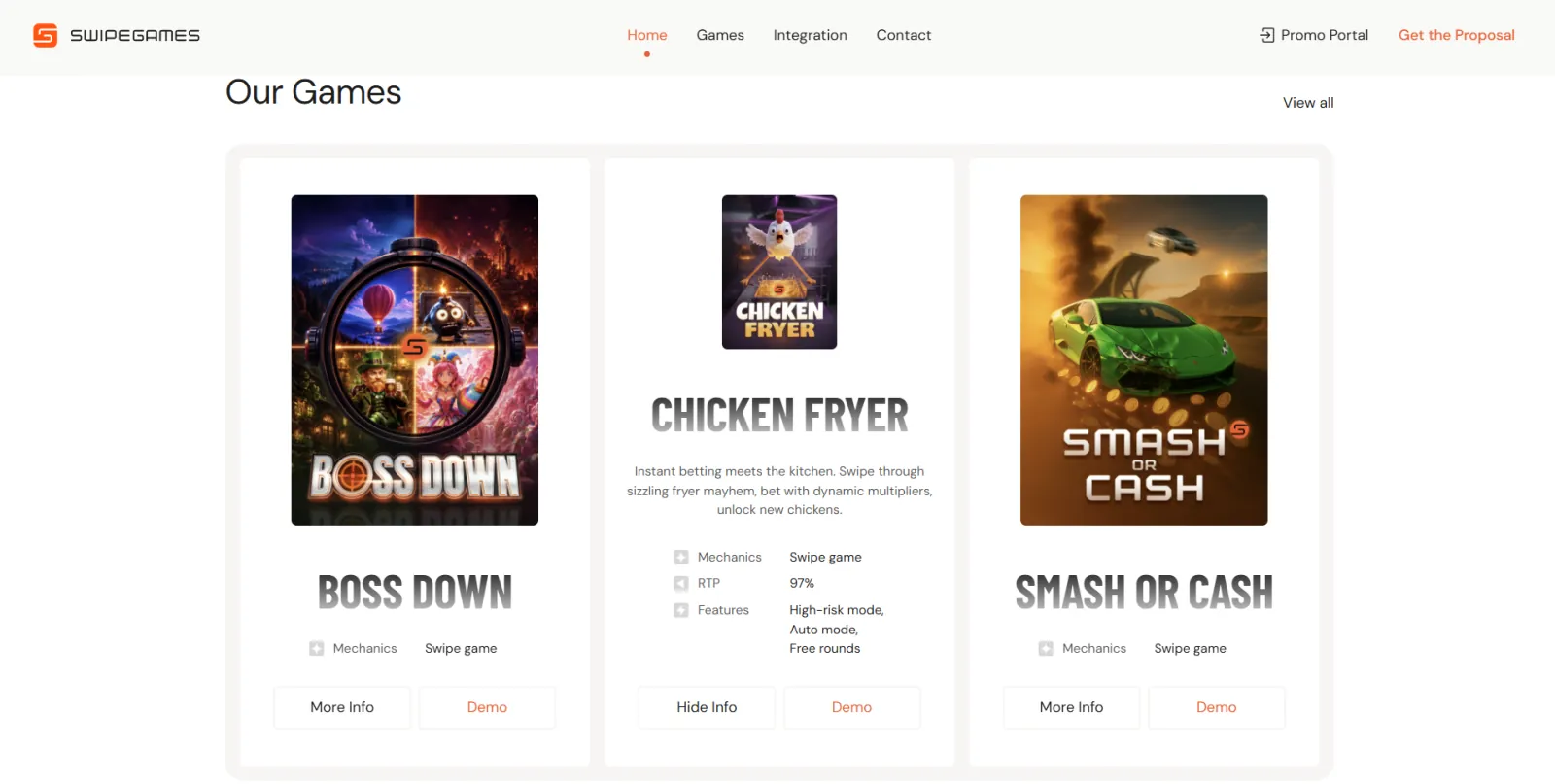
Task: Click the RTP icon in Chicken Fryer card
Action: pyautogui.click(x=680, y=583)
